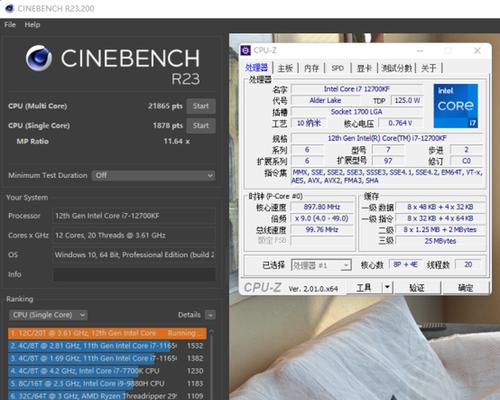Click the CPU-Z title bar icon
This screenshot has width=500, height=400.
(246, 51)
